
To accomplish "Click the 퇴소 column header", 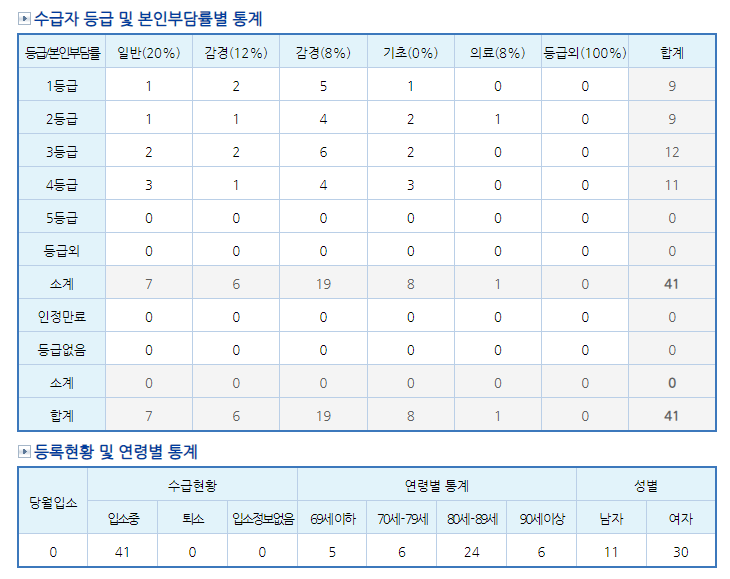I will coord(193,518).
